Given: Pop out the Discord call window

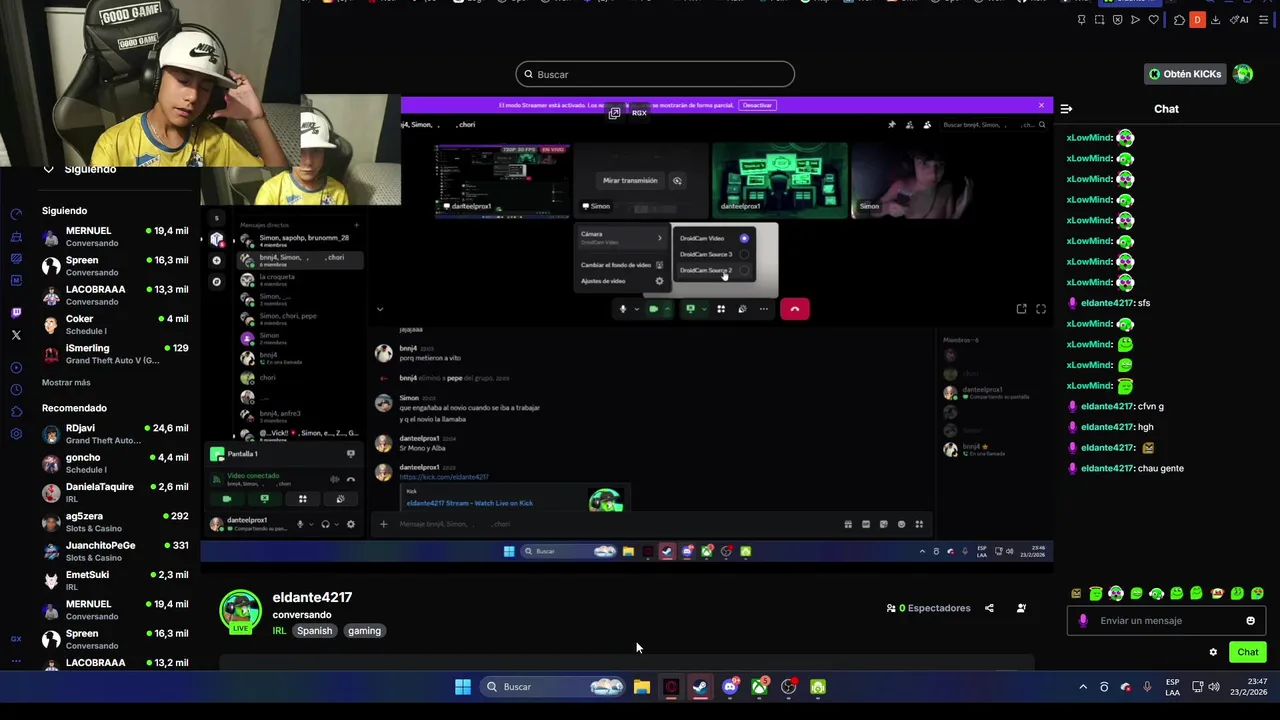Looking at the screenshot, I should (x=1021, y=309).
